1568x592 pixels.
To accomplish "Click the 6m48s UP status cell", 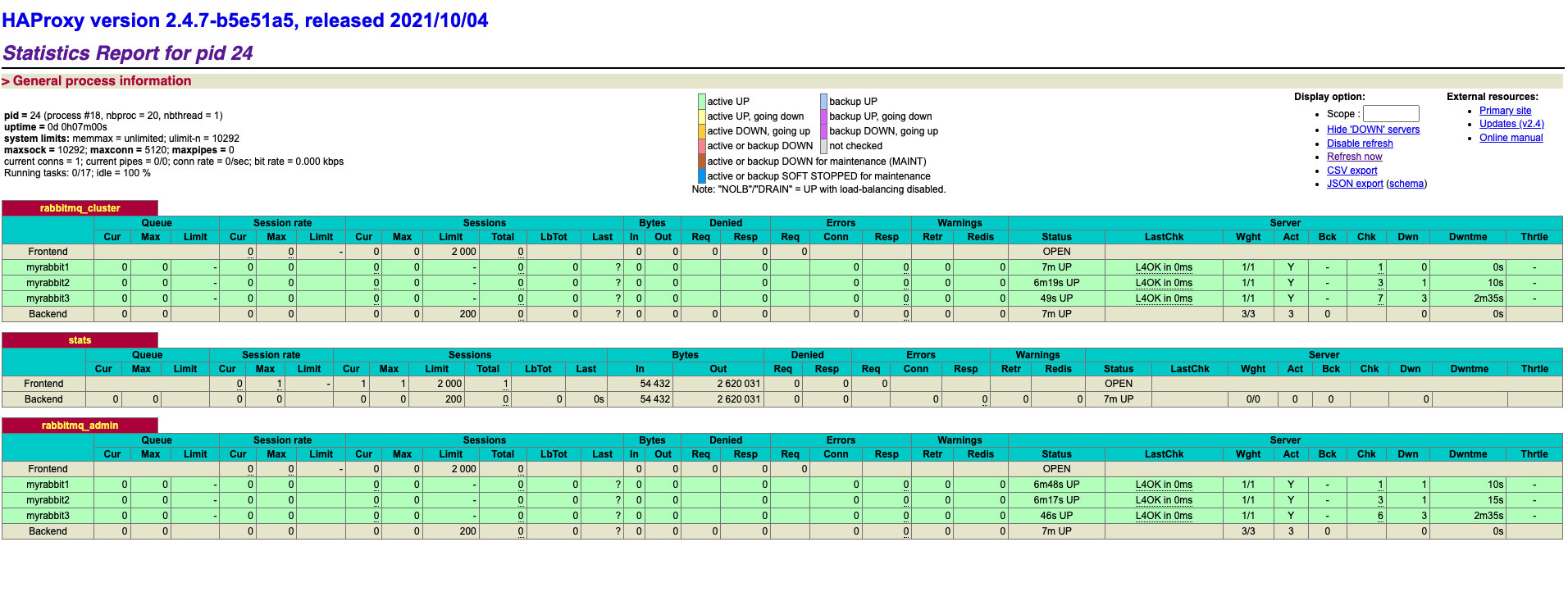I will [x=1056, y=485].
